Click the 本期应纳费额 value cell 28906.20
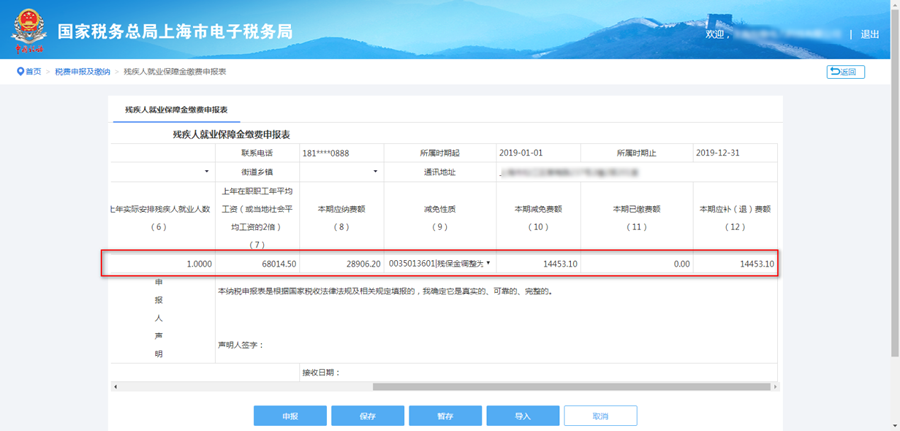Screen dimensions: 900x431 click(340, 264)
